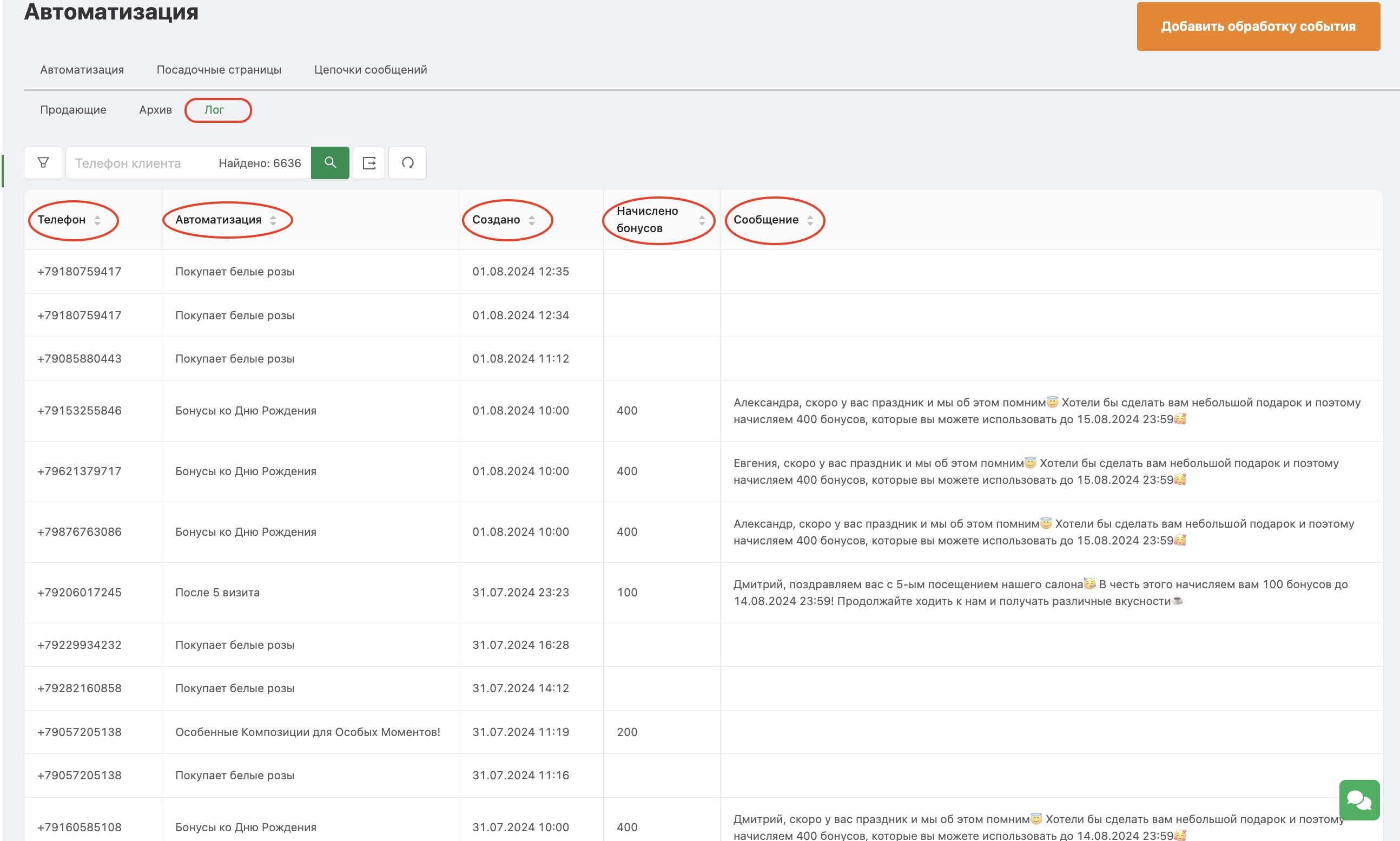This screenshot has height=841, width=1400.
Task: Select the Продающие sub-tab
Action: (x=73, y=110)
